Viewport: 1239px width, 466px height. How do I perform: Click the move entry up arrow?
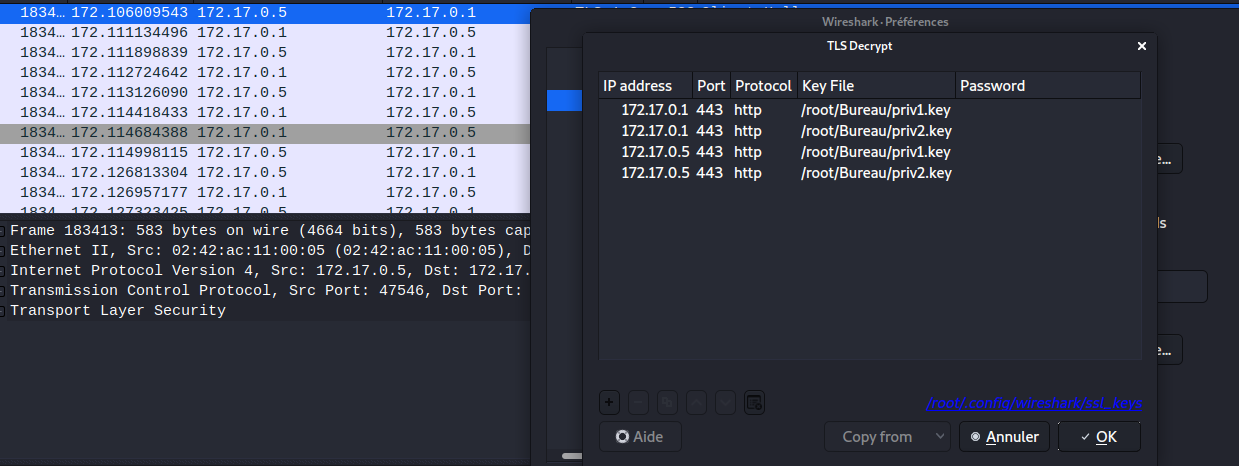coord(697,402)
